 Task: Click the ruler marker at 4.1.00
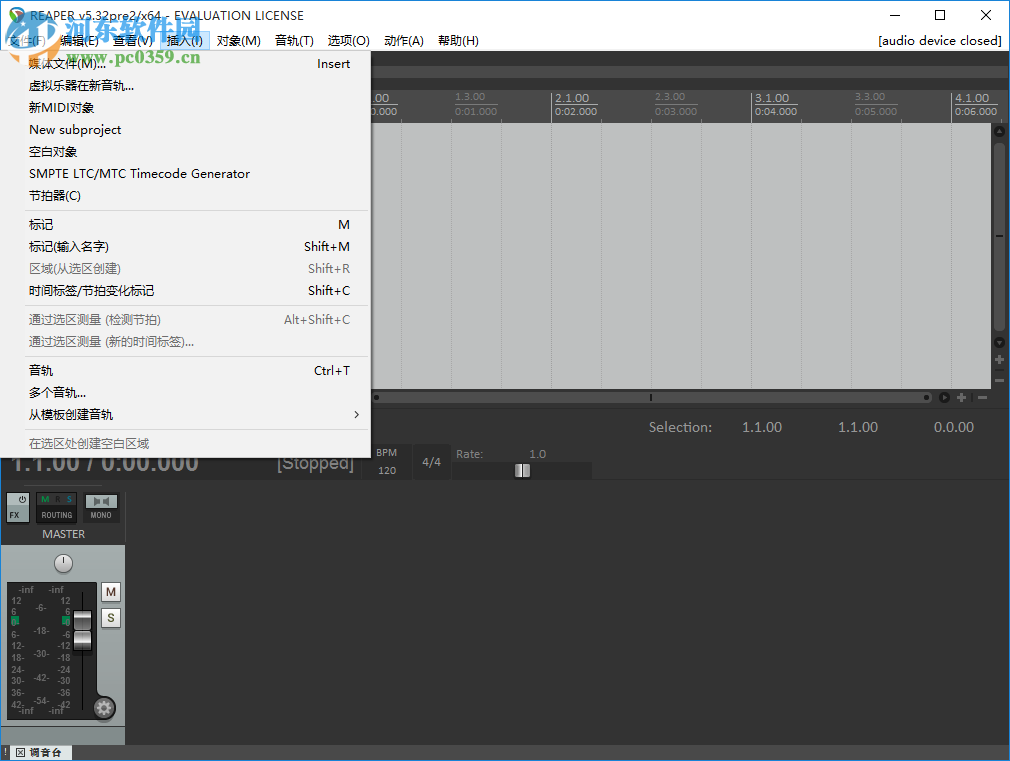[971, 98]
